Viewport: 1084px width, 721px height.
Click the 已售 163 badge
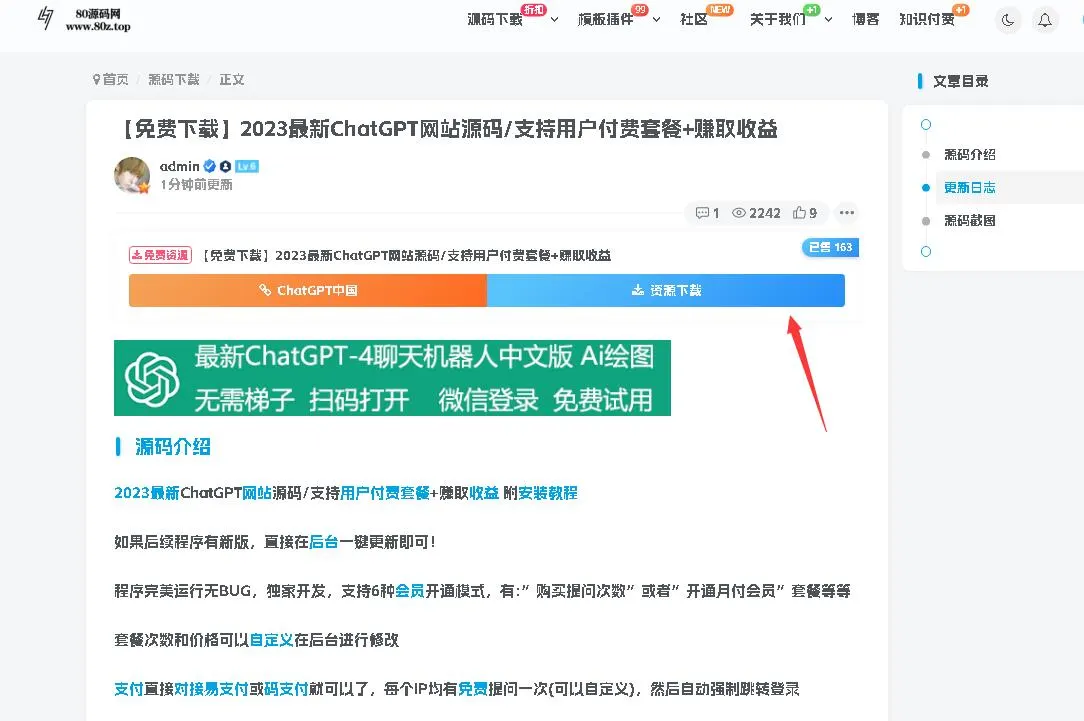point(830,247)
